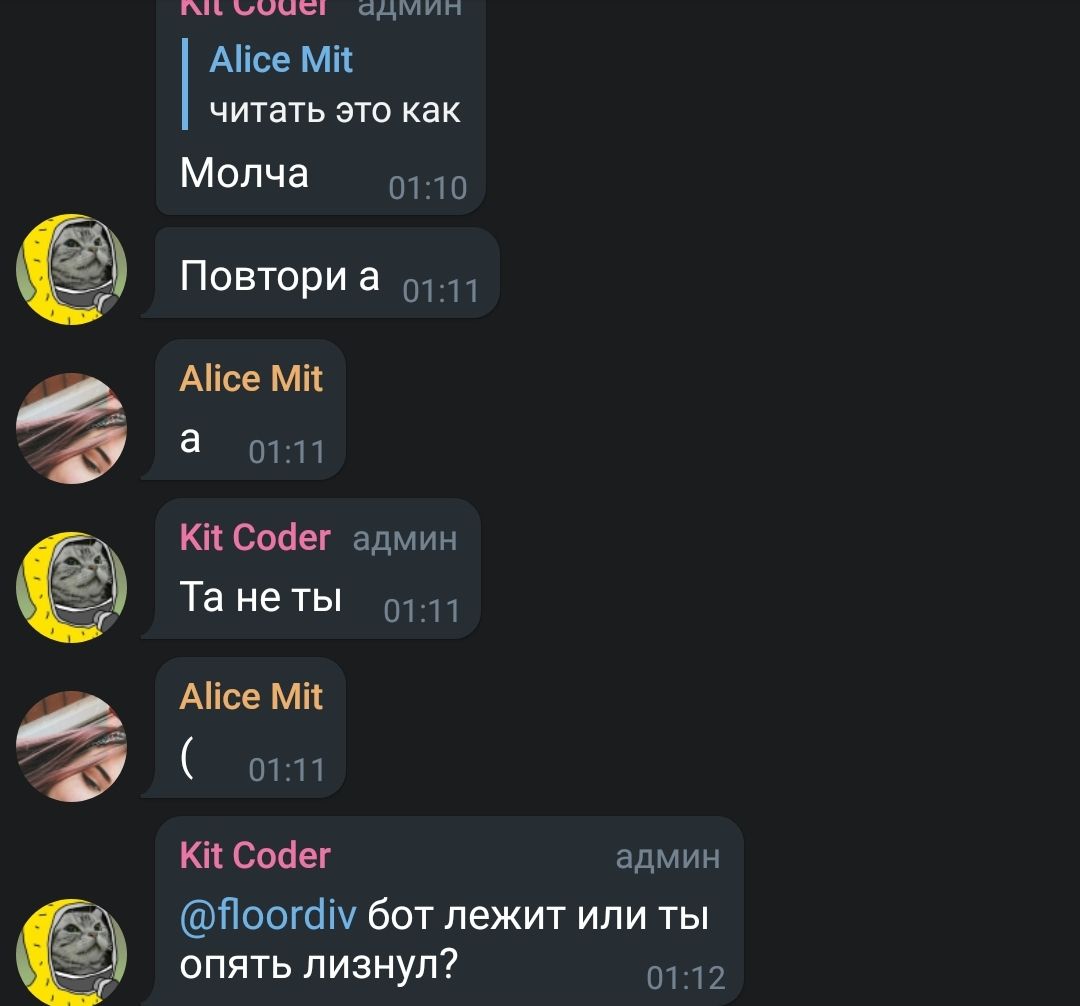
Task: Click the 01:12 timestamp on the last message
Action: tap(686, 978)
